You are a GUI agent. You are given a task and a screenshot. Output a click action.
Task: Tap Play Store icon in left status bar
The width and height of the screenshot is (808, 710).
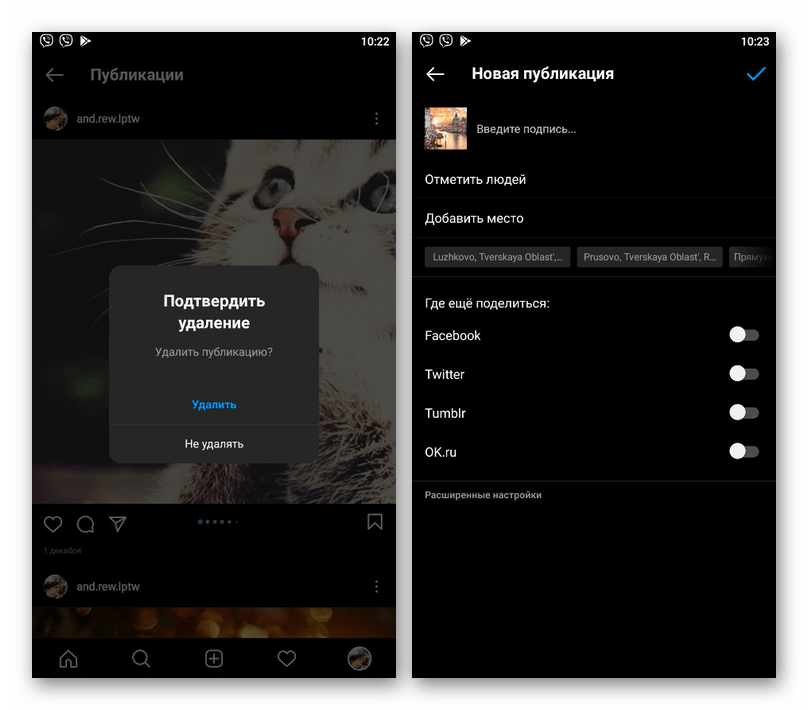pyautogui.click(x=85, y=41)
